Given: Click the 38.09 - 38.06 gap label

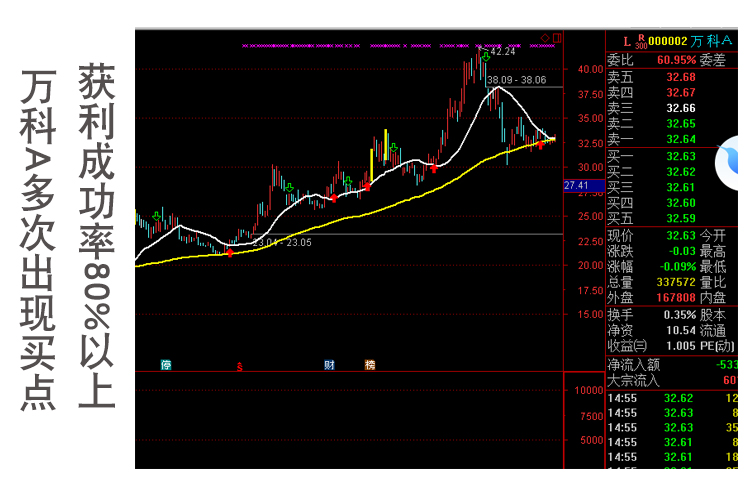Looking at the screenshot, I should click(517, 80).
